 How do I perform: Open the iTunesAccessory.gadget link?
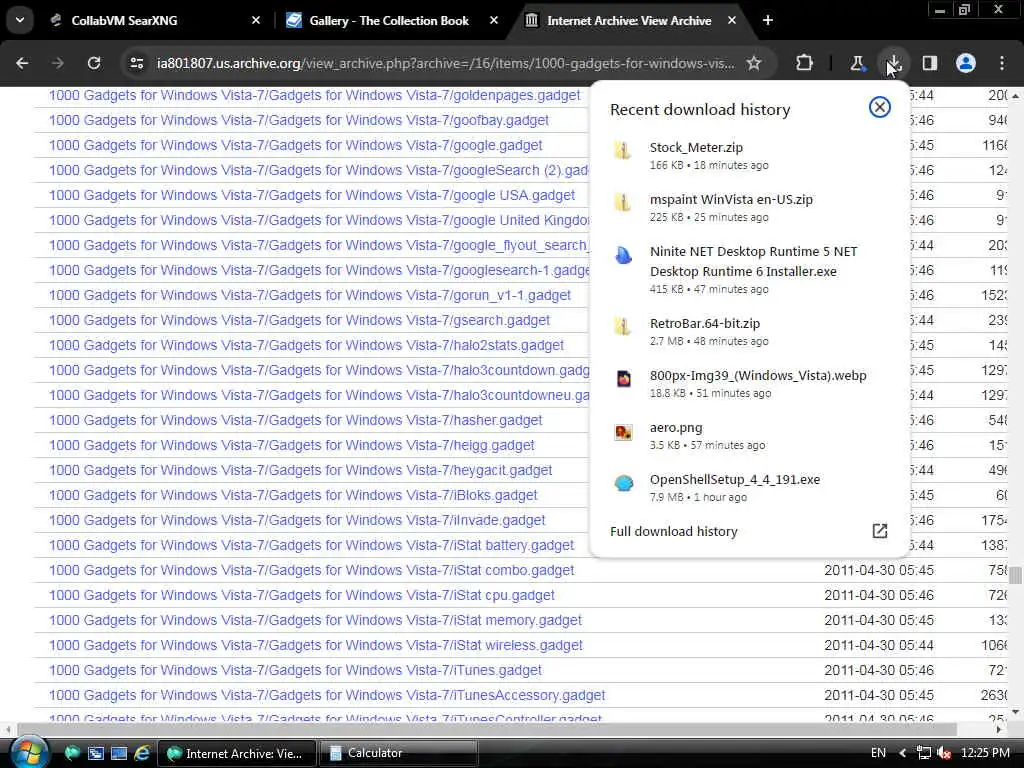click(327, 695)
